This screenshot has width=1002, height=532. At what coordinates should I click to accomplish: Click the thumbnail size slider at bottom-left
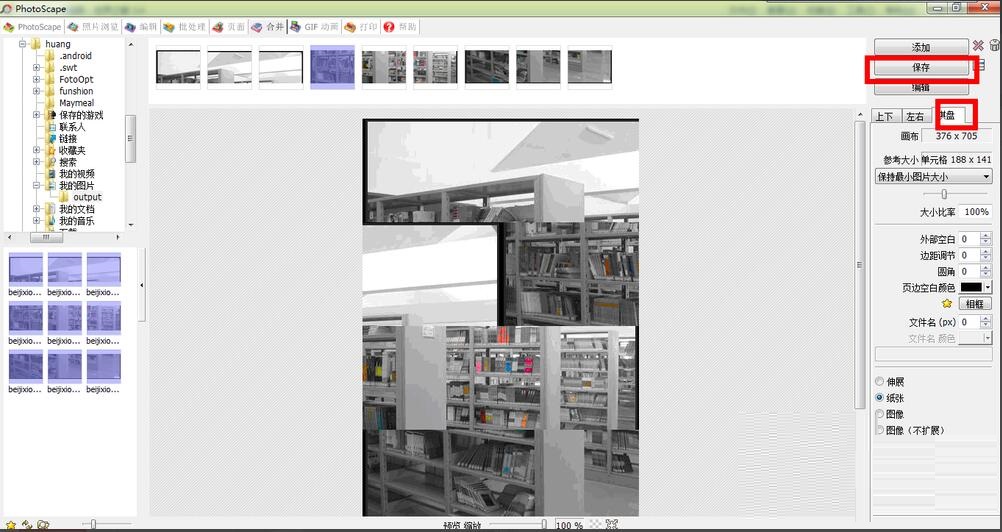tap(93, 524)
